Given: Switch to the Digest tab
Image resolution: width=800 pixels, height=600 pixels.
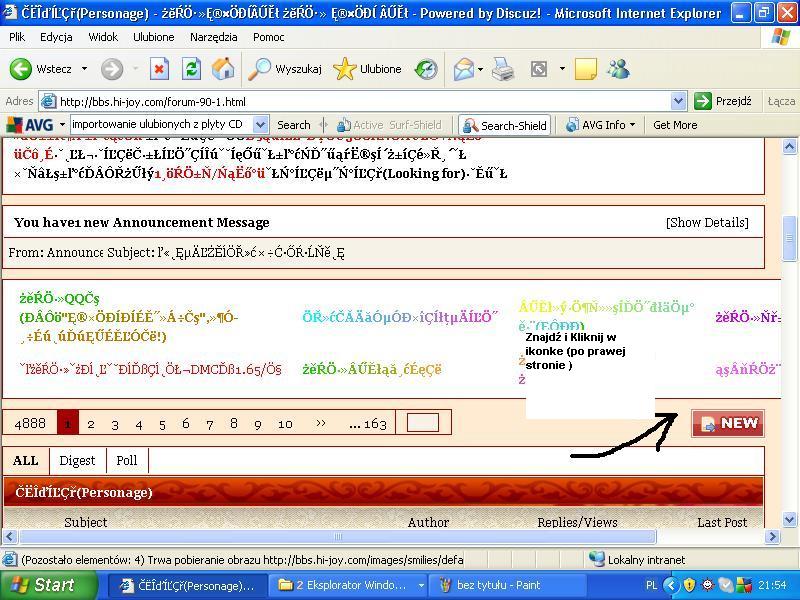Looking at the screenshot, I should click(77, 460).
